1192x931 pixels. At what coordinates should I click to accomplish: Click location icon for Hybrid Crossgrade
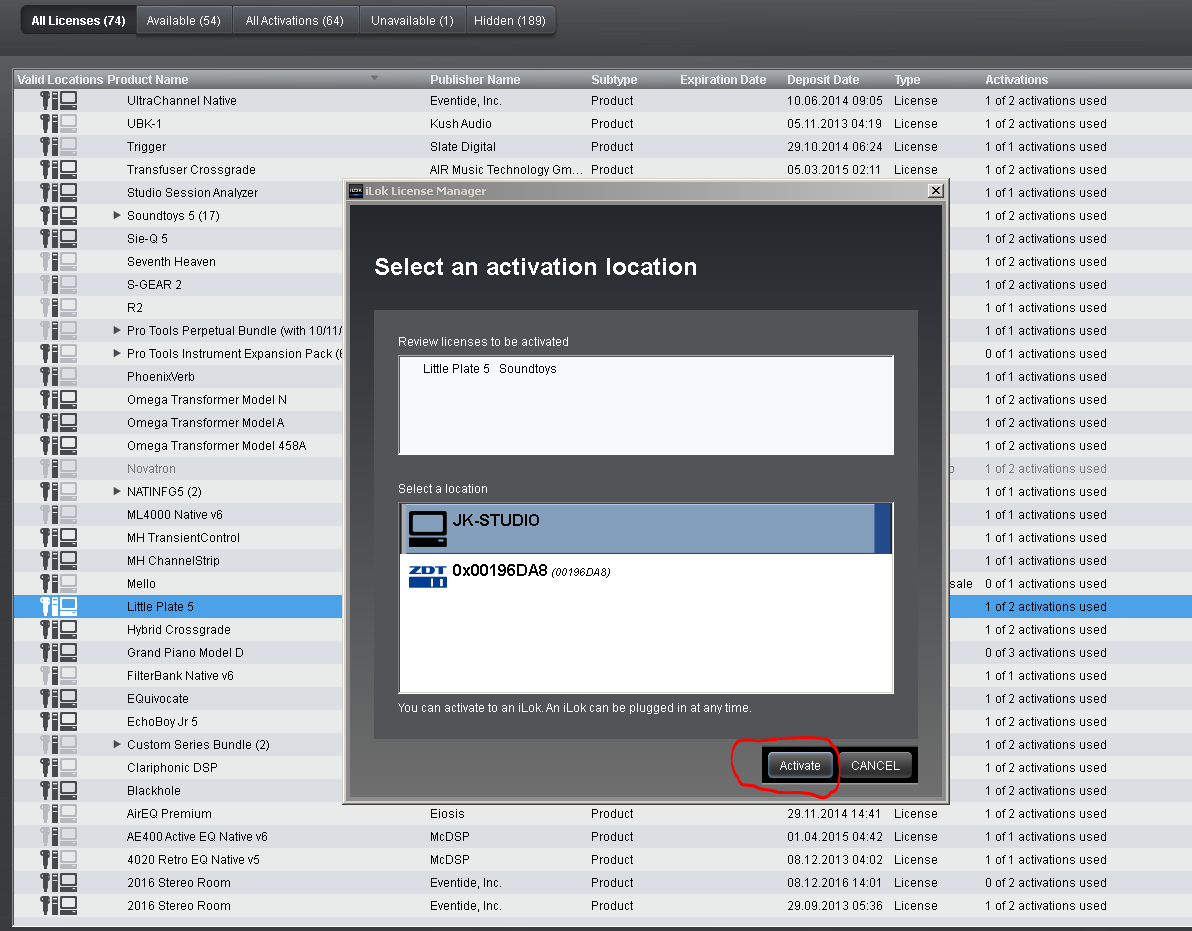tap(59, 629)
